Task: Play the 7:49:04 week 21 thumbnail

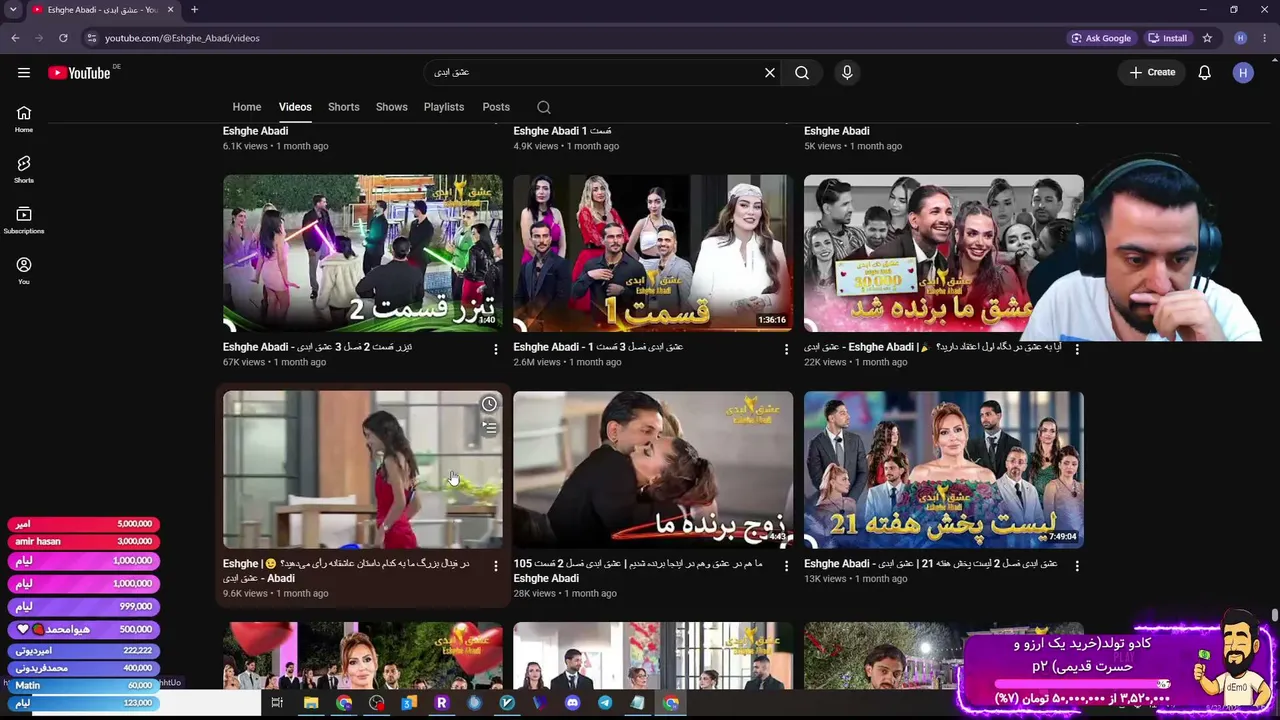Action: click(x=944, y=470)
